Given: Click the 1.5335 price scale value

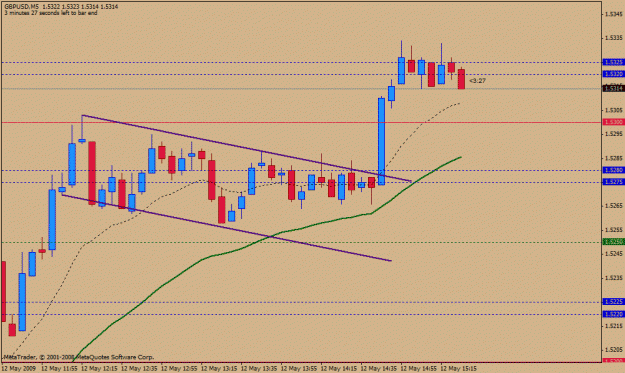Looking at the screenshot, I should (613, 38).
